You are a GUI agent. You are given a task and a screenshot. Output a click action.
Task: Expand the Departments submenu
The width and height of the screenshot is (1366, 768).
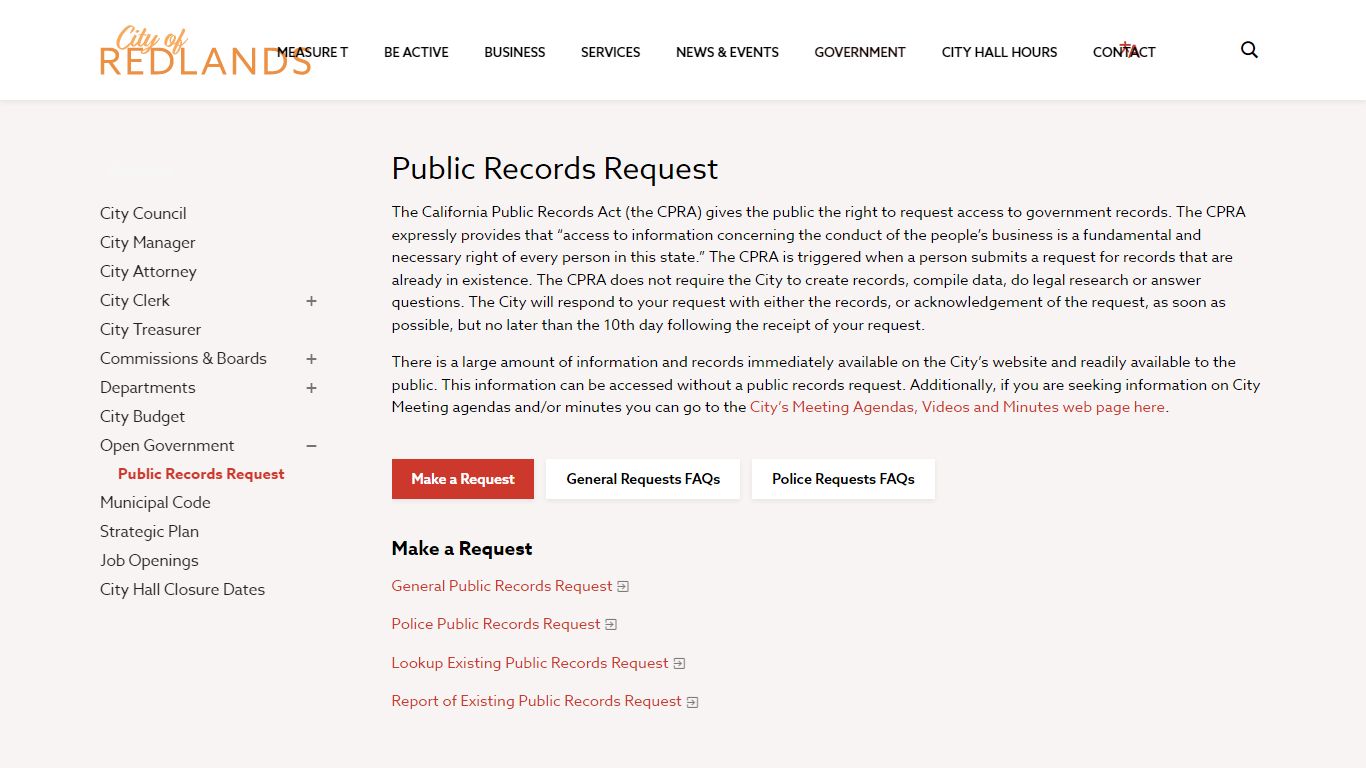click(x=311, y=388)
